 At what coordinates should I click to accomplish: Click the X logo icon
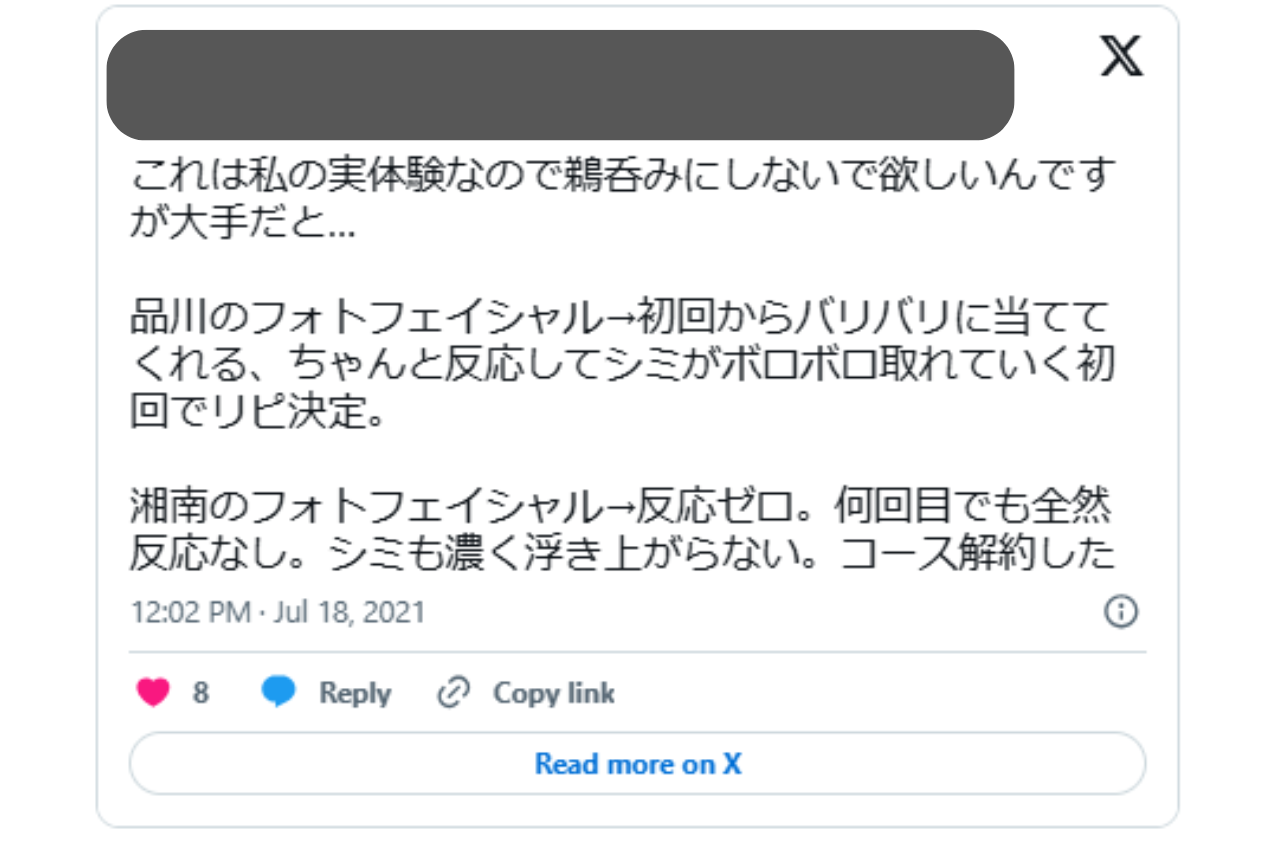(1121, 56)
